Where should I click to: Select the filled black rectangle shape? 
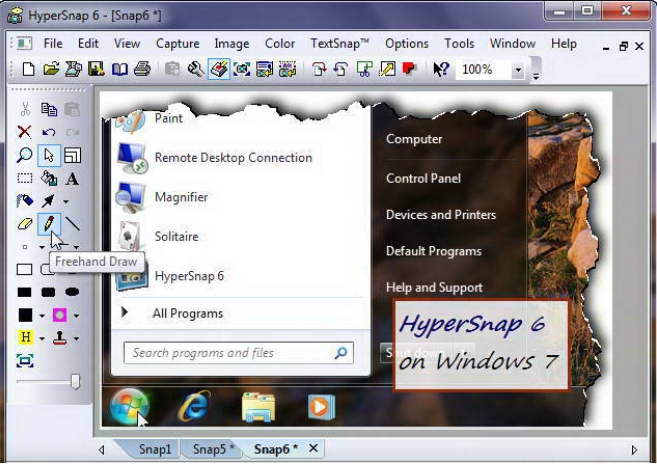click(x=24, y=292)
